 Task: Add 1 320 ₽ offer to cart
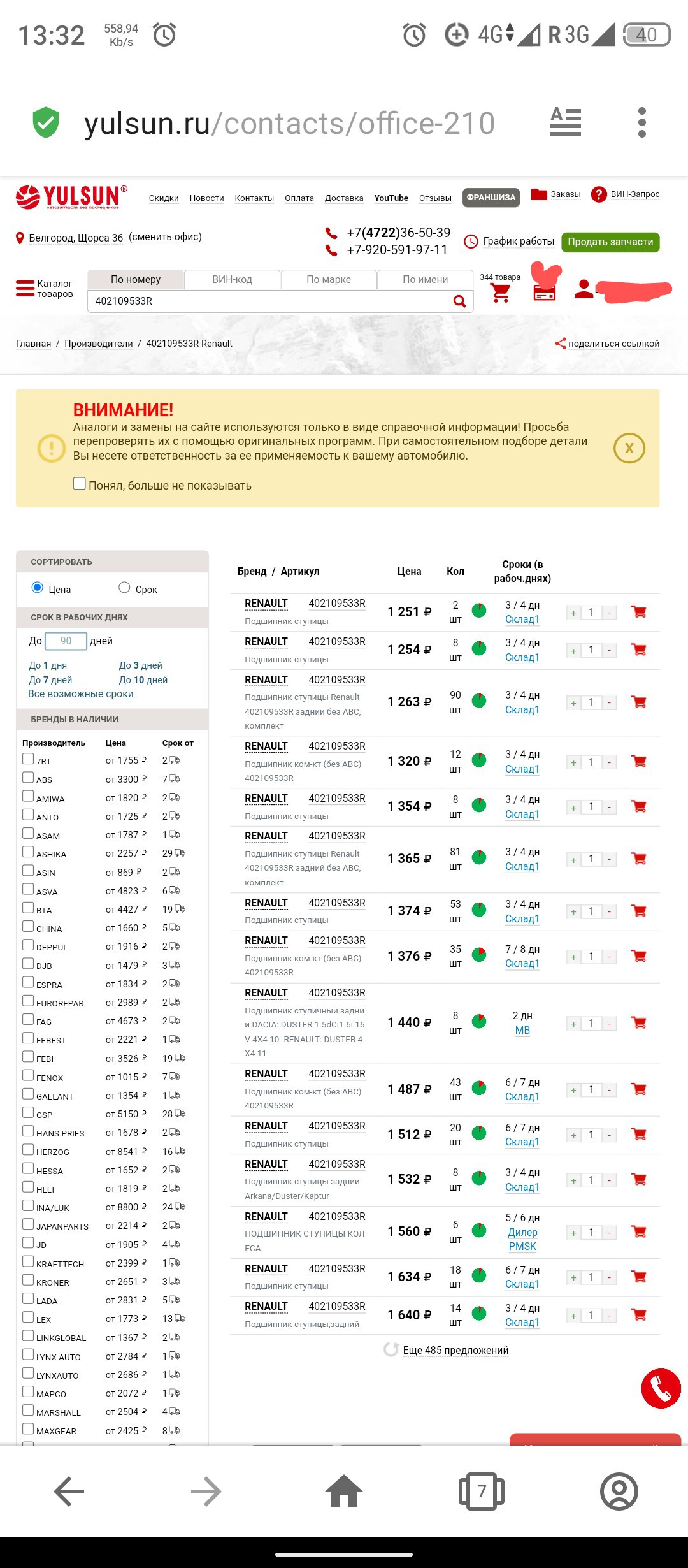click(638, 761)
